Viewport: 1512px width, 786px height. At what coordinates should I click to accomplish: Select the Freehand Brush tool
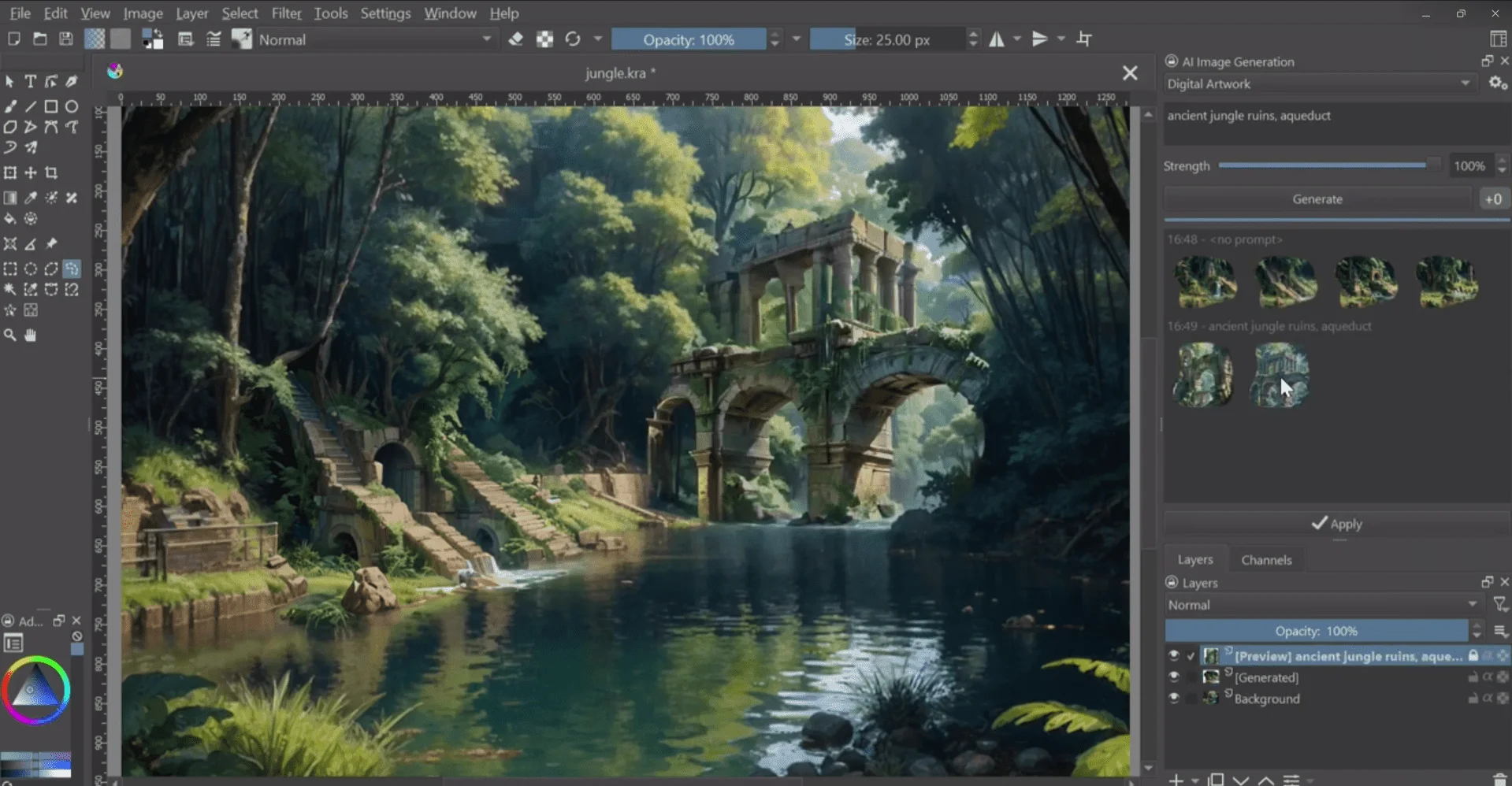(x=10, y=106)
